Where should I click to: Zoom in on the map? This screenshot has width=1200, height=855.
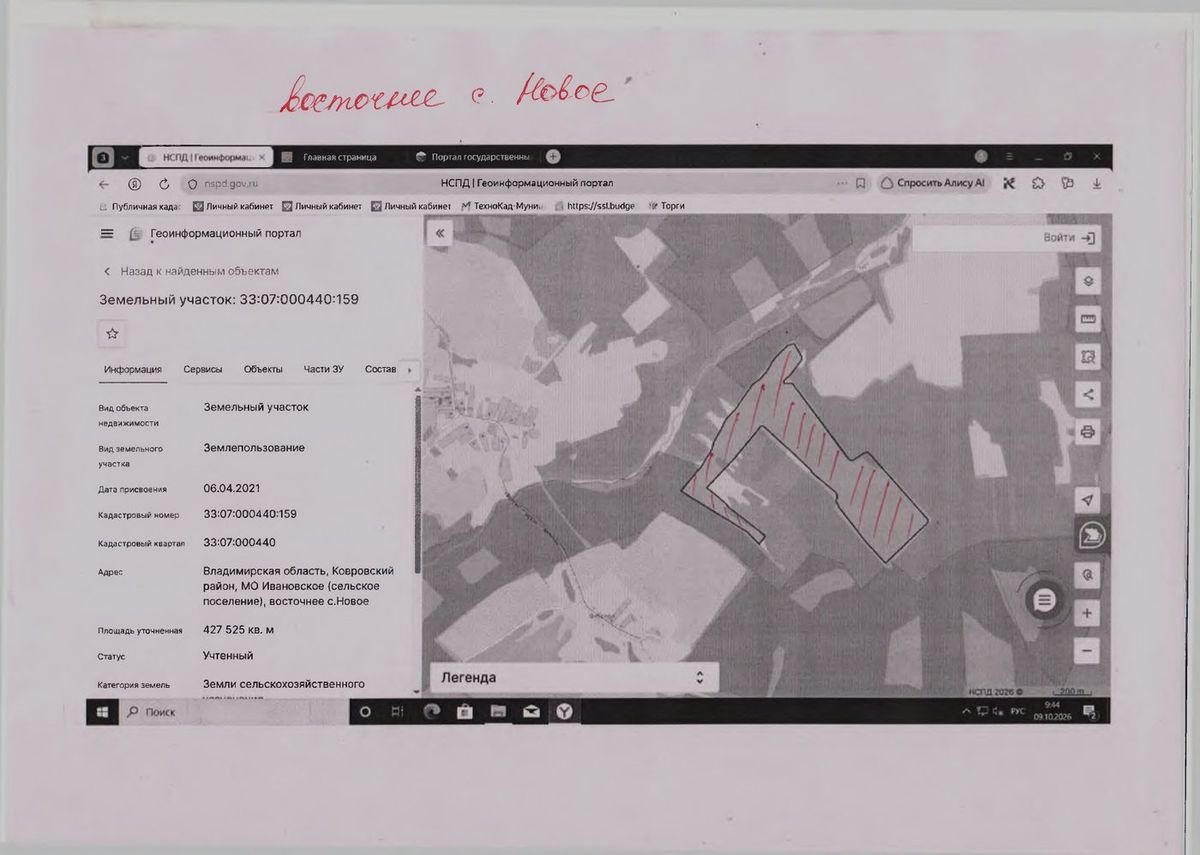pyautogui.click(x=1087, y=613)
